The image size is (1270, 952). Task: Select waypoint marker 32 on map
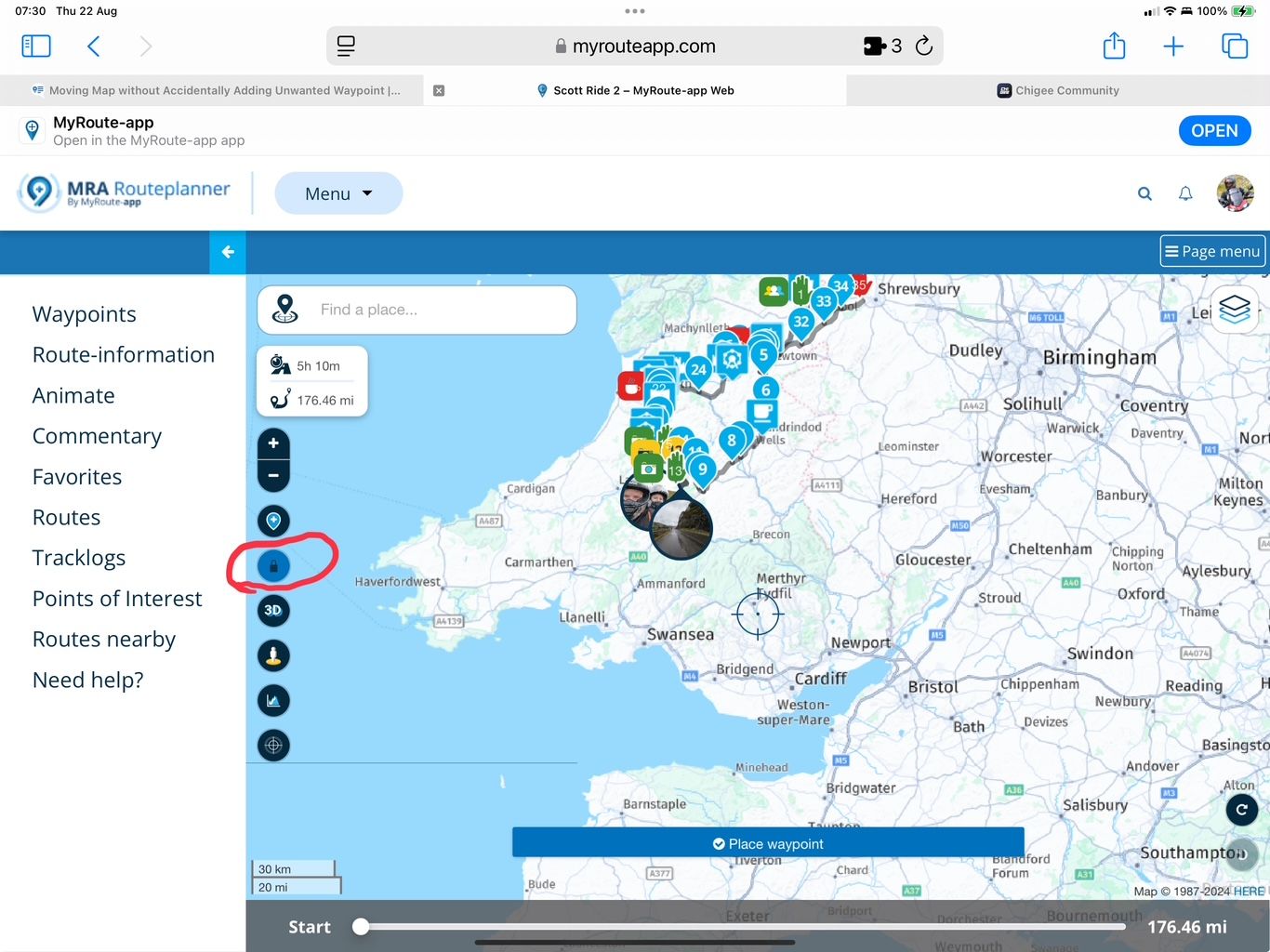(801, 322)
